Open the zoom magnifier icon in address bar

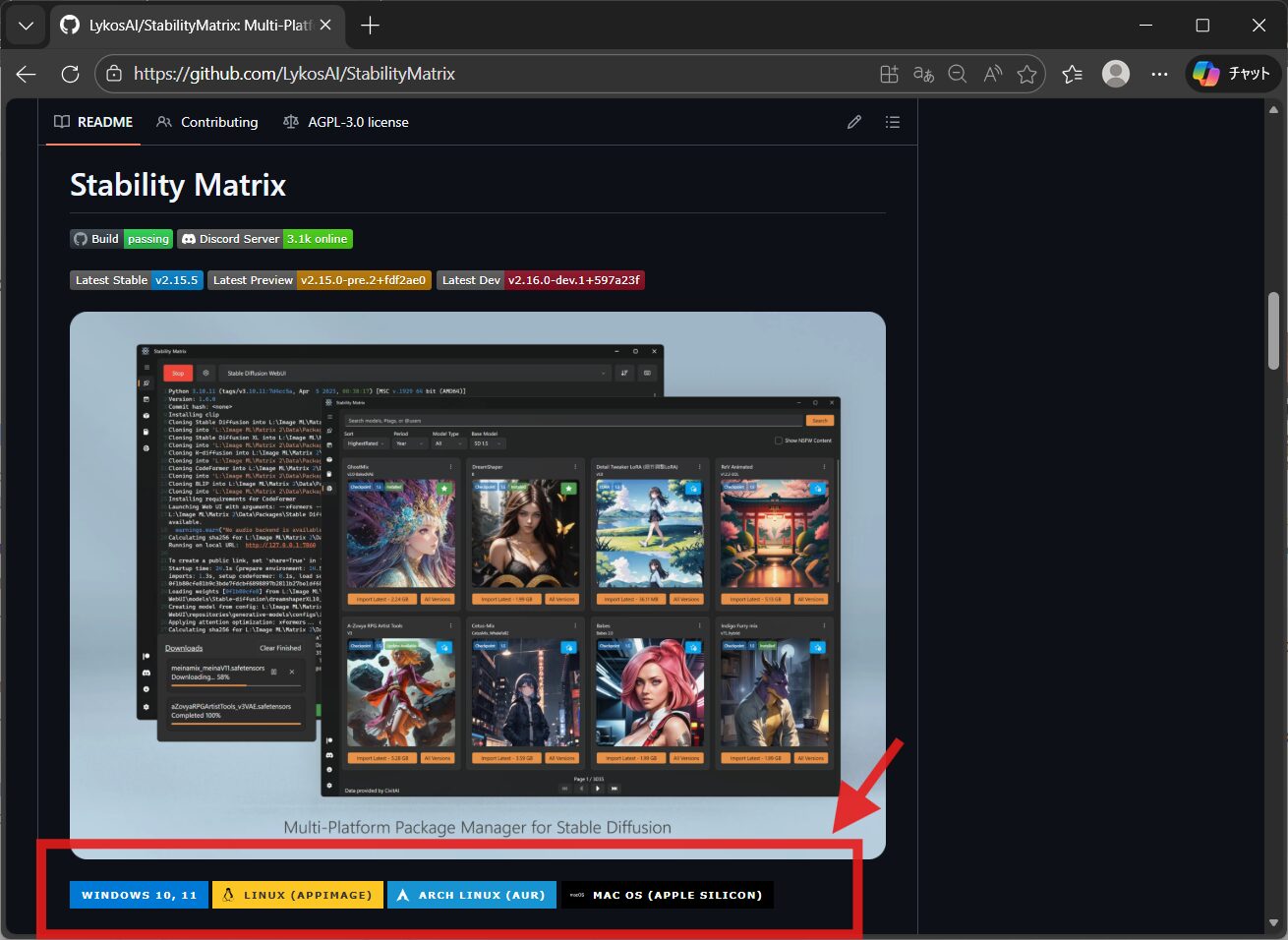tap(957, 74)
